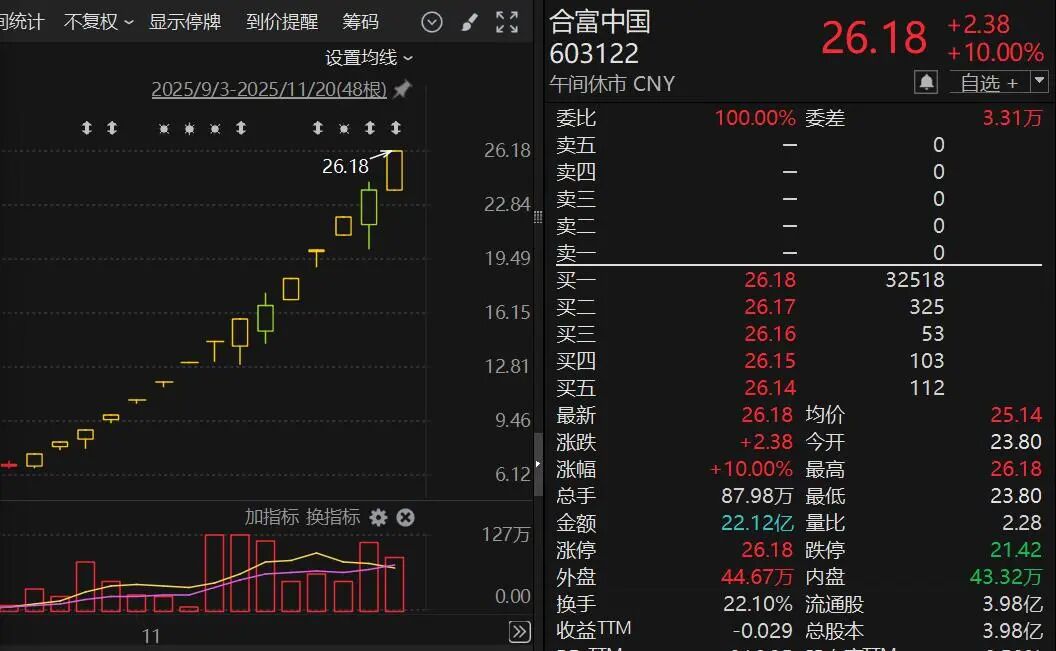Select the brush annotation tool icon
This screenshot has height=651, width=1056.
click(470, 20)
